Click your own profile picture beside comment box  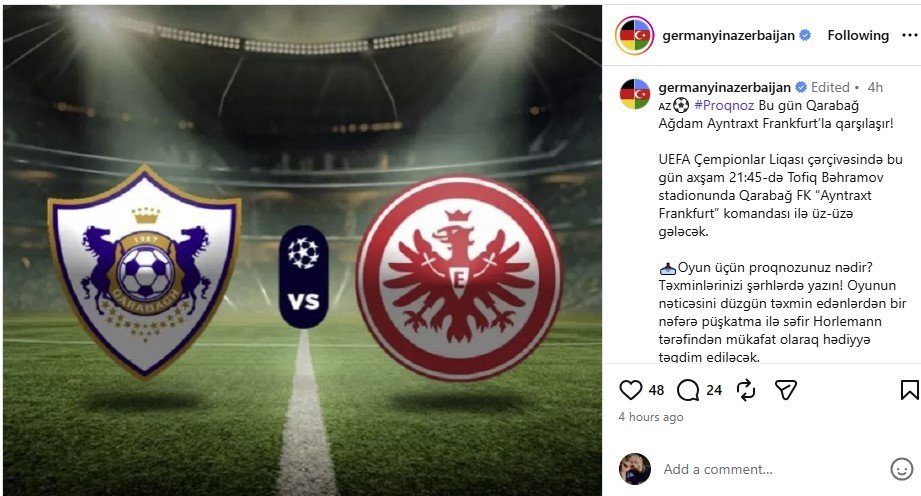click(635, 469)
